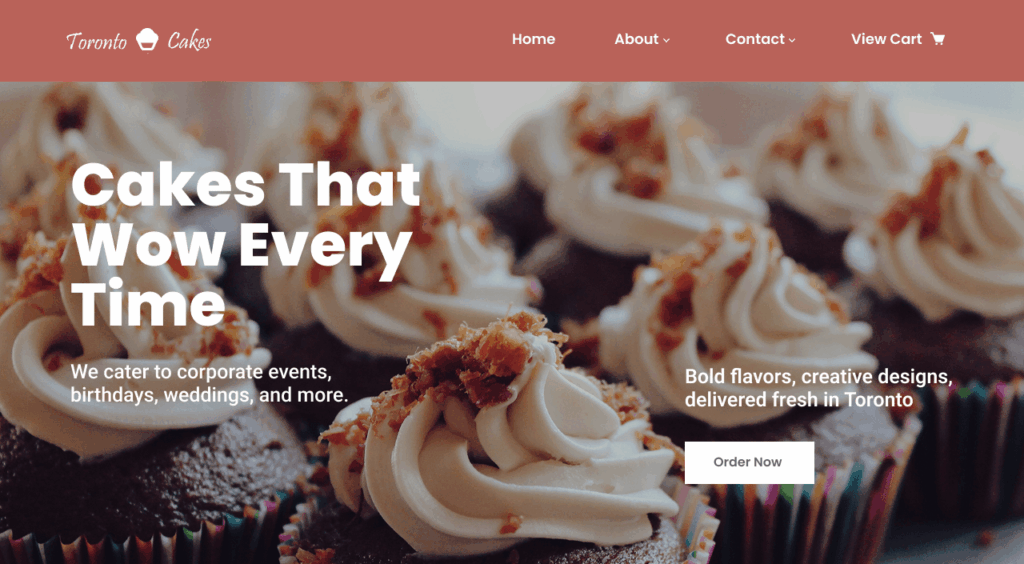Click the center cupcake in hero image
Screen dimensions: 1024x564
(503, 444)
